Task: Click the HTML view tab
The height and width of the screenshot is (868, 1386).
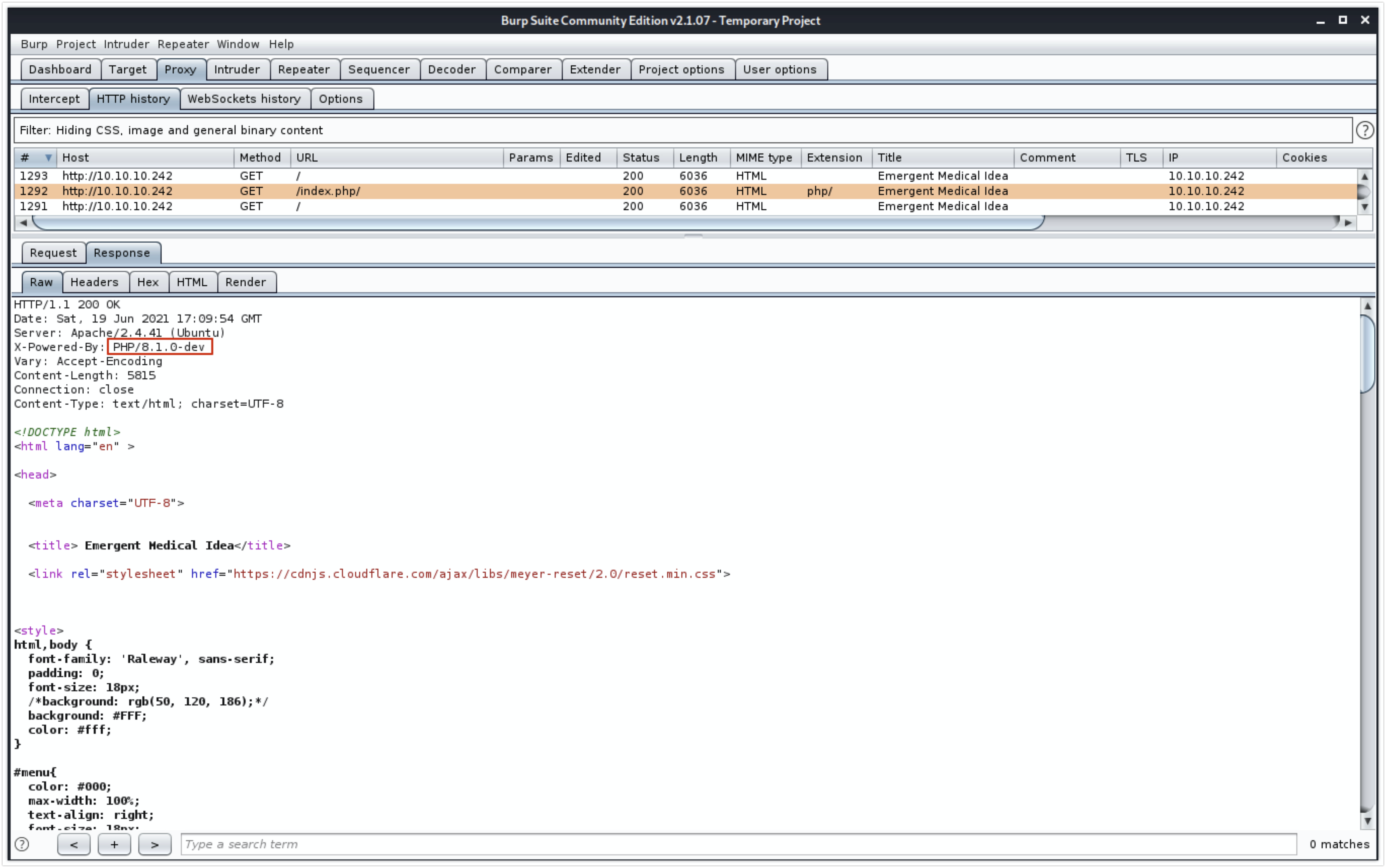Action: point(191,281)
